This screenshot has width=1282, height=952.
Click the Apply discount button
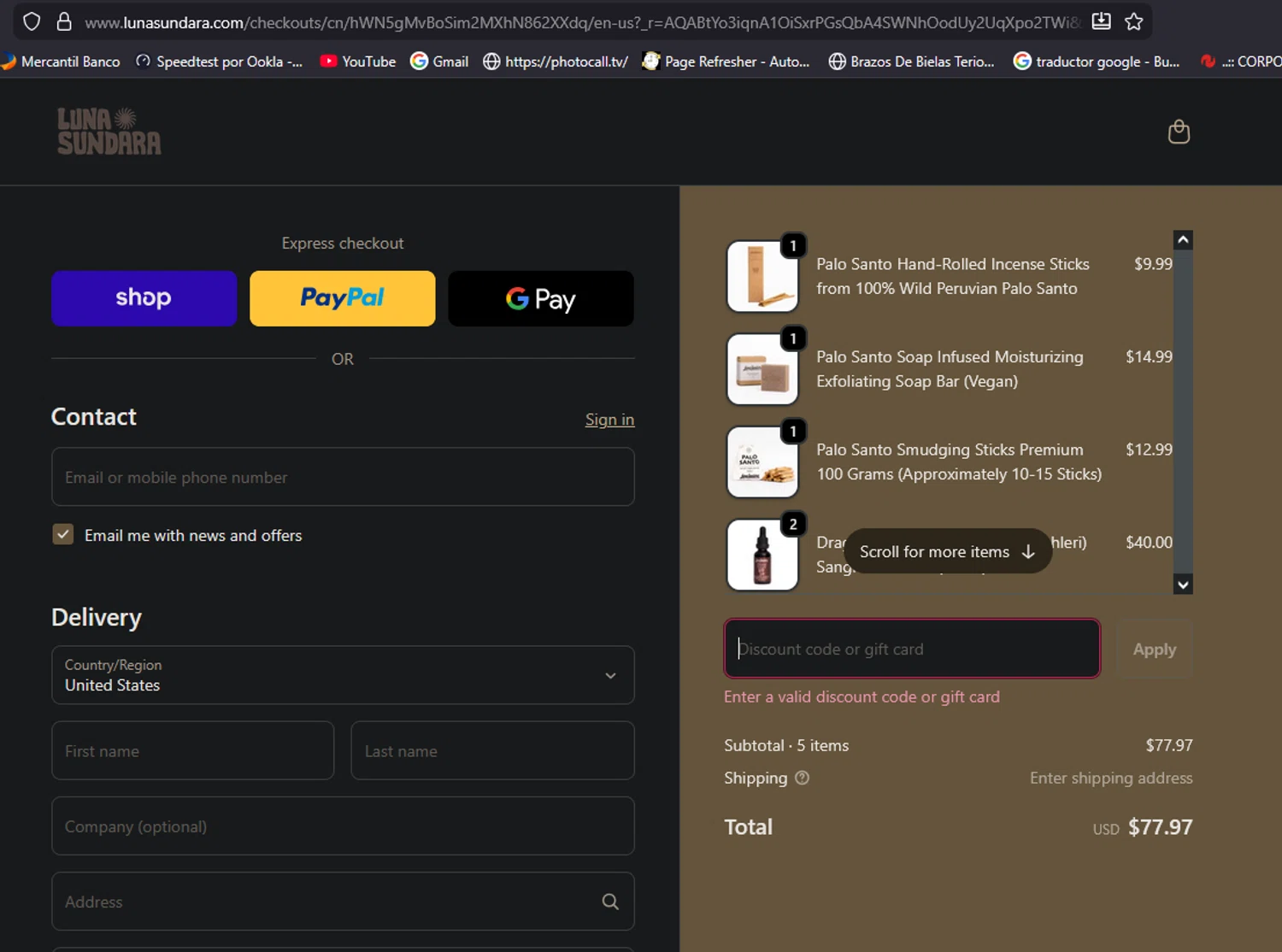[1155, 649]
